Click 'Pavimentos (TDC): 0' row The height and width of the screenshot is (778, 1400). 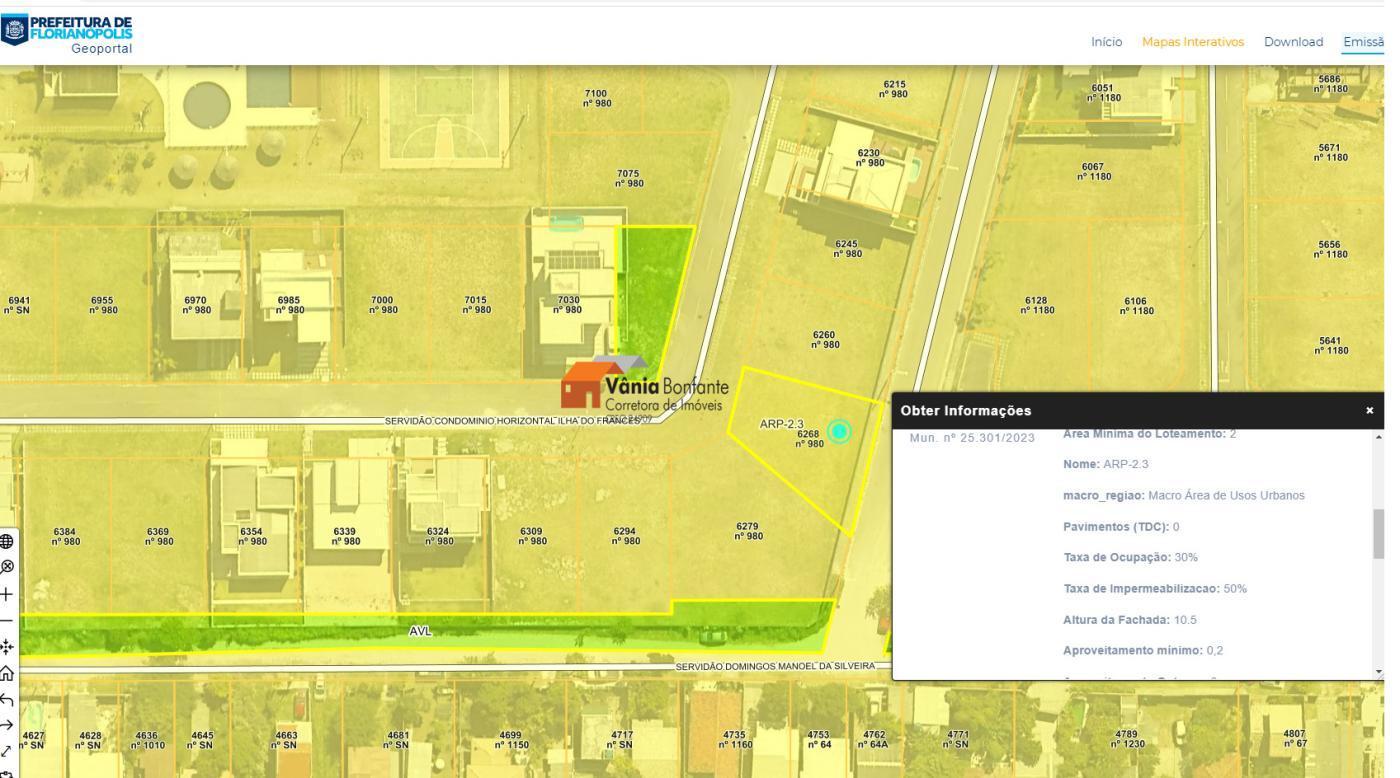click(x=1121, y=527)
